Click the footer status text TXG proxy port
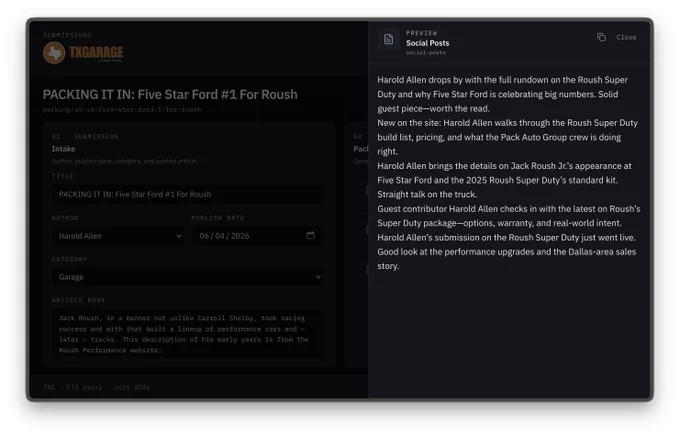 [96, 387]
